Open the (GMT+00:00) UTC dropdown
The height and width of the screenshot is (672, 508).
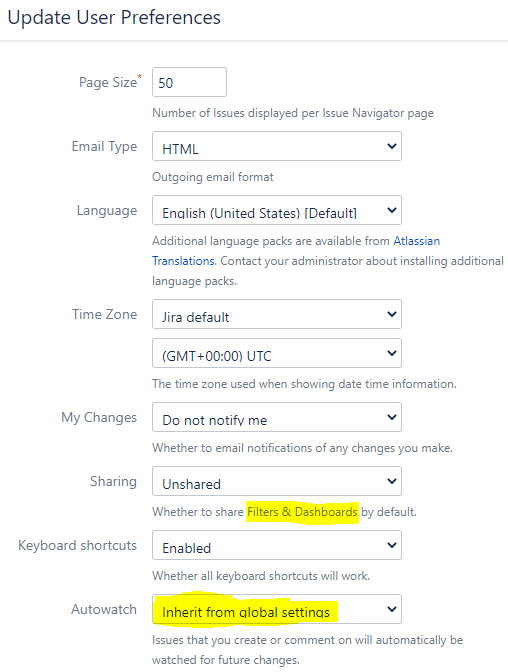277,353
